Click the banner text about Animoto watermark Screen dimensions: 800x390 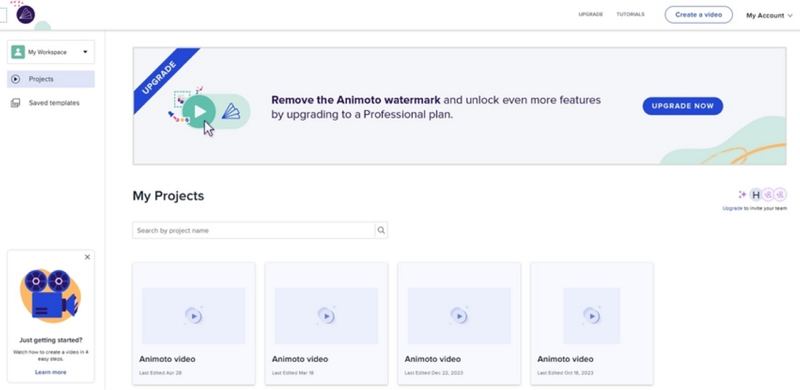[x=436, y=107]
